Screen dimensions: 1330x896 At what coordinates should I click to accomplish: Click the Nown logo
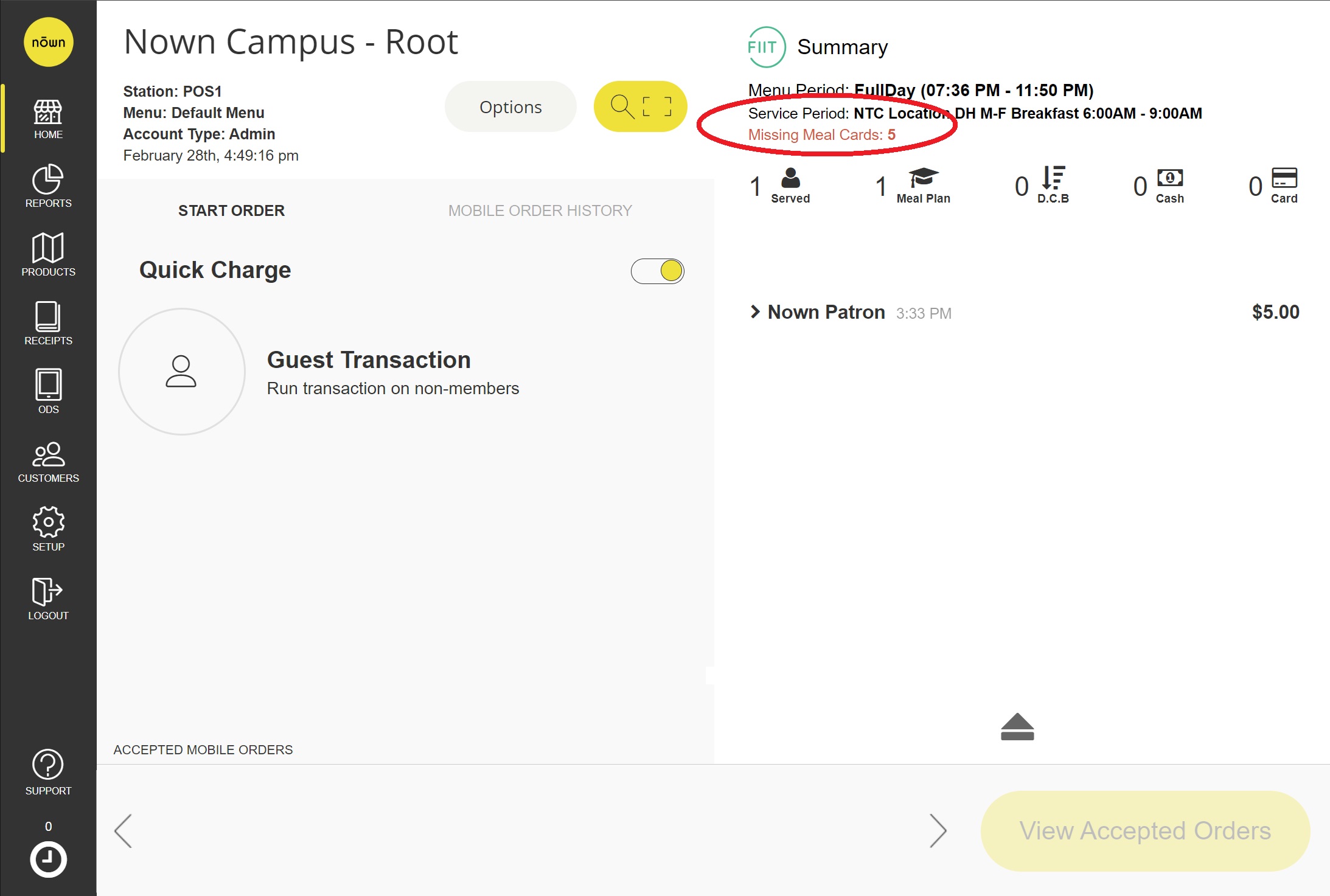point(48,42)
